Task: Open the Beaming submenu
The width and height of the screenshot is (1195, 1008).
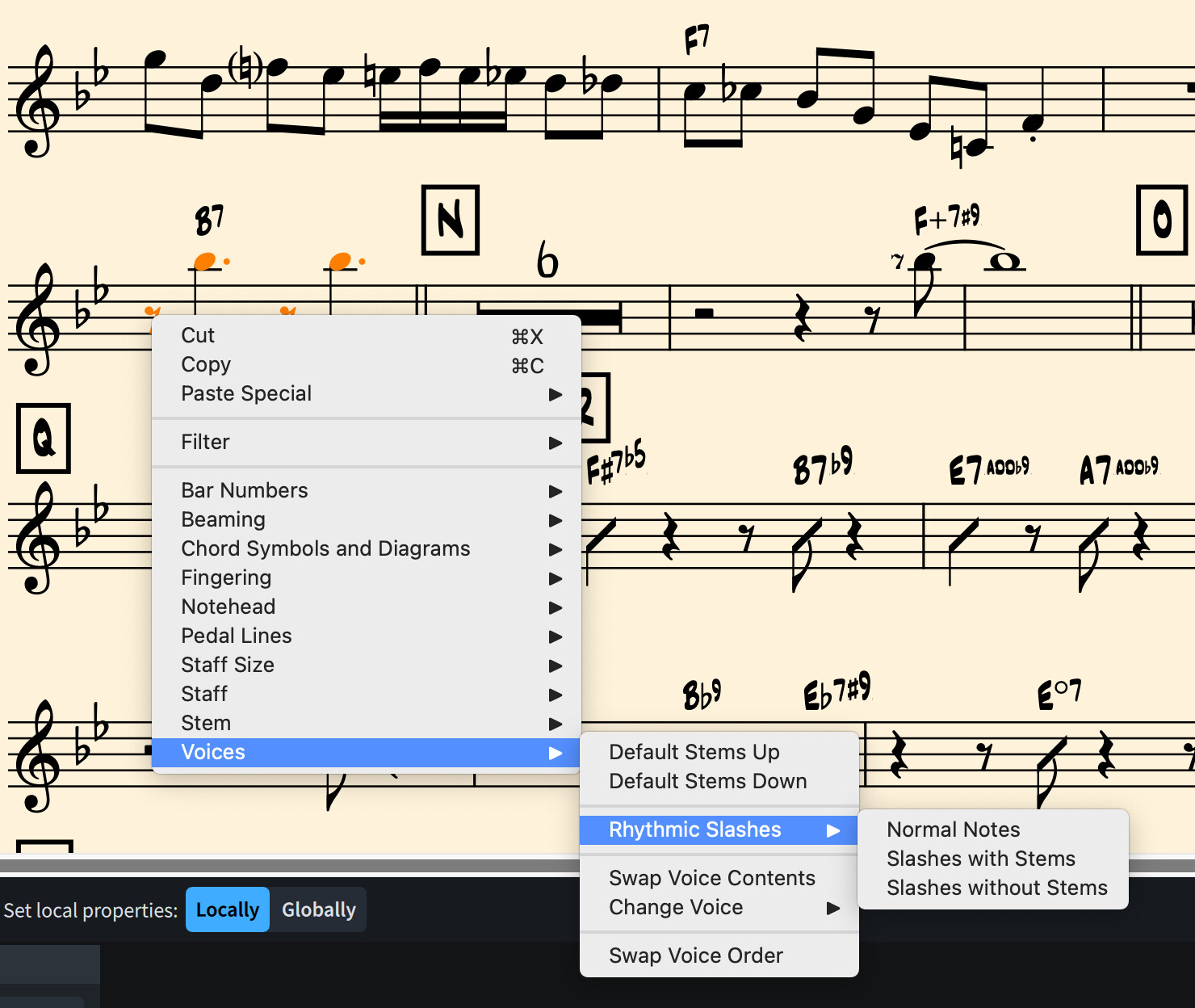Action: [223, 519]
